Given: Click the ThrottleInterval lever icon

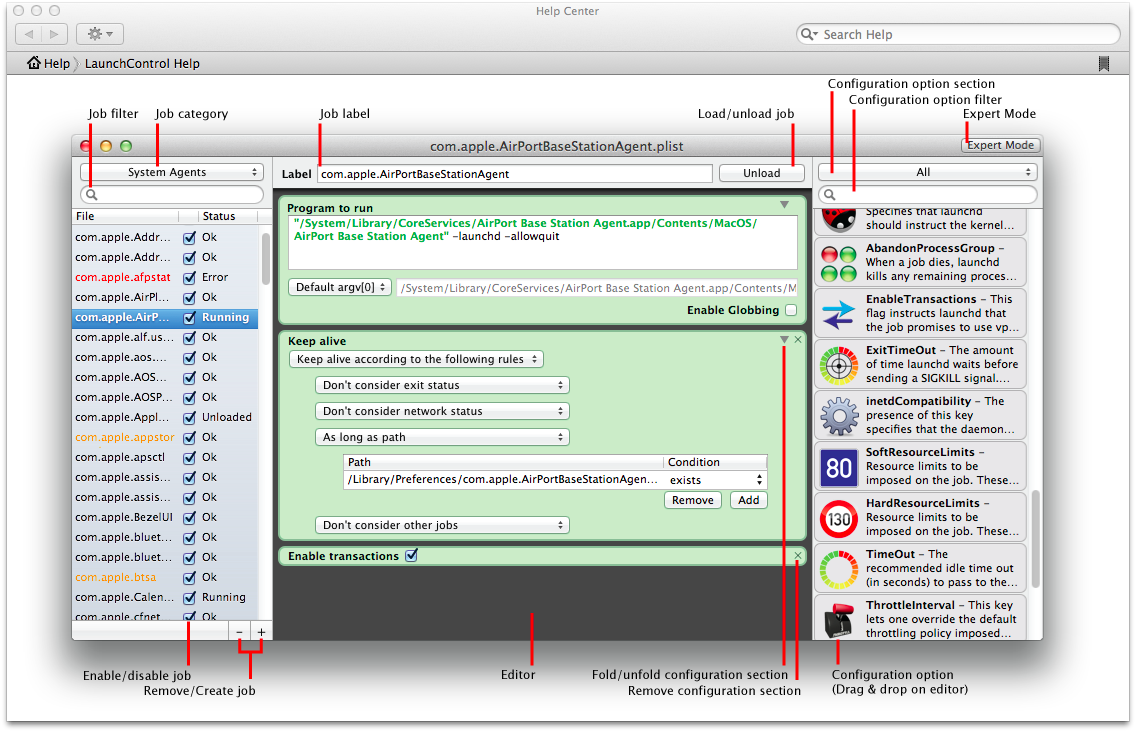Looking at the screenshot, I should [838, 620].
